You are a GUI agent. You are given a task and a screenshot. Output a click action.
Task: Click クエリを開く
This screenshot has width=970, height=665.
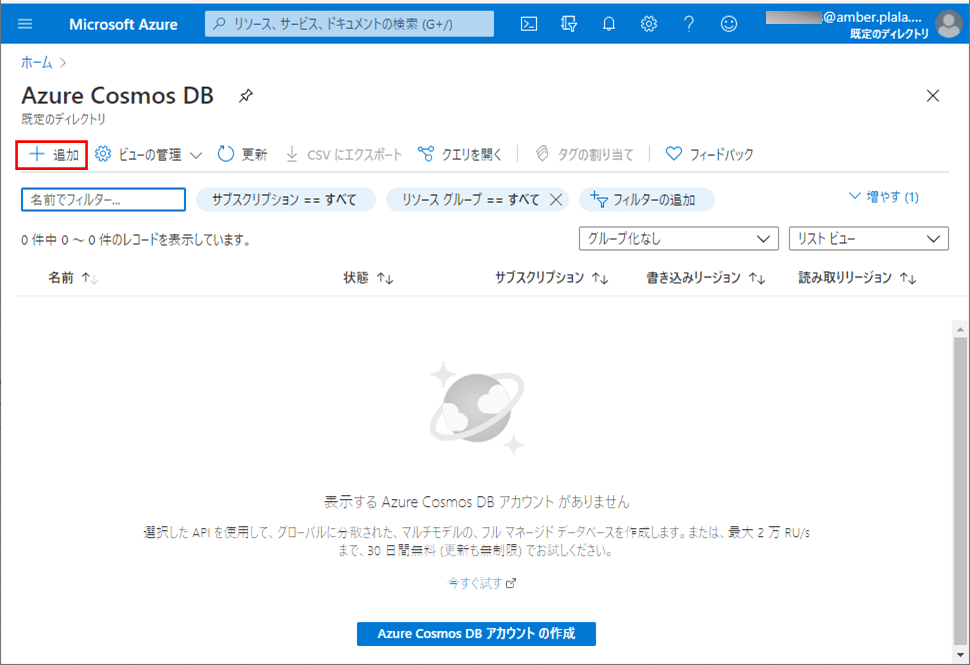(x=459, y=155)
